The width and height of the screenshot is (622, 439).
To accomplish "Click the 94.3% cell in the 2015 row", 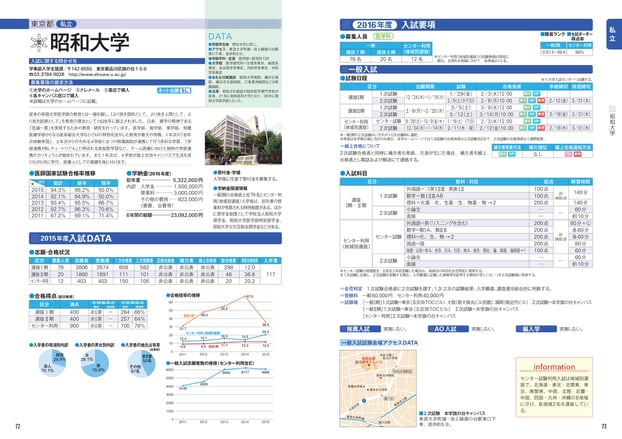I will tap(58, 190).
